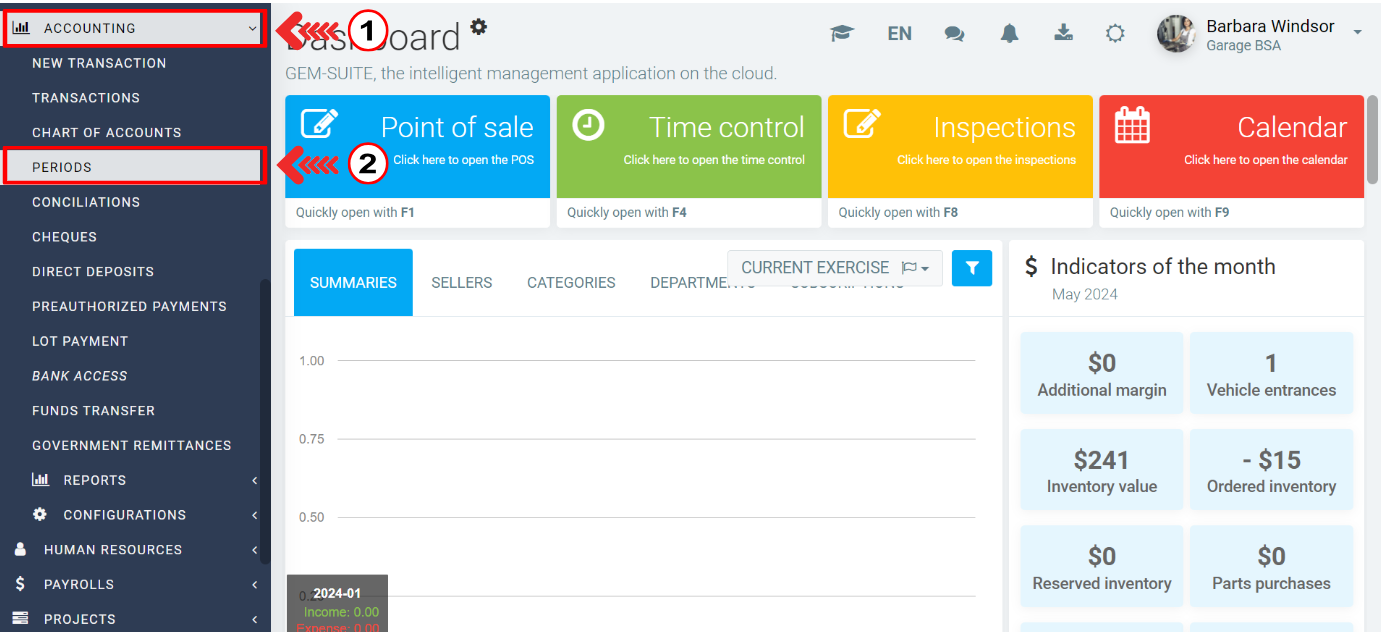Click the download icon in header
Viewport: 1381px width, 632px height.
(1063, 33)
